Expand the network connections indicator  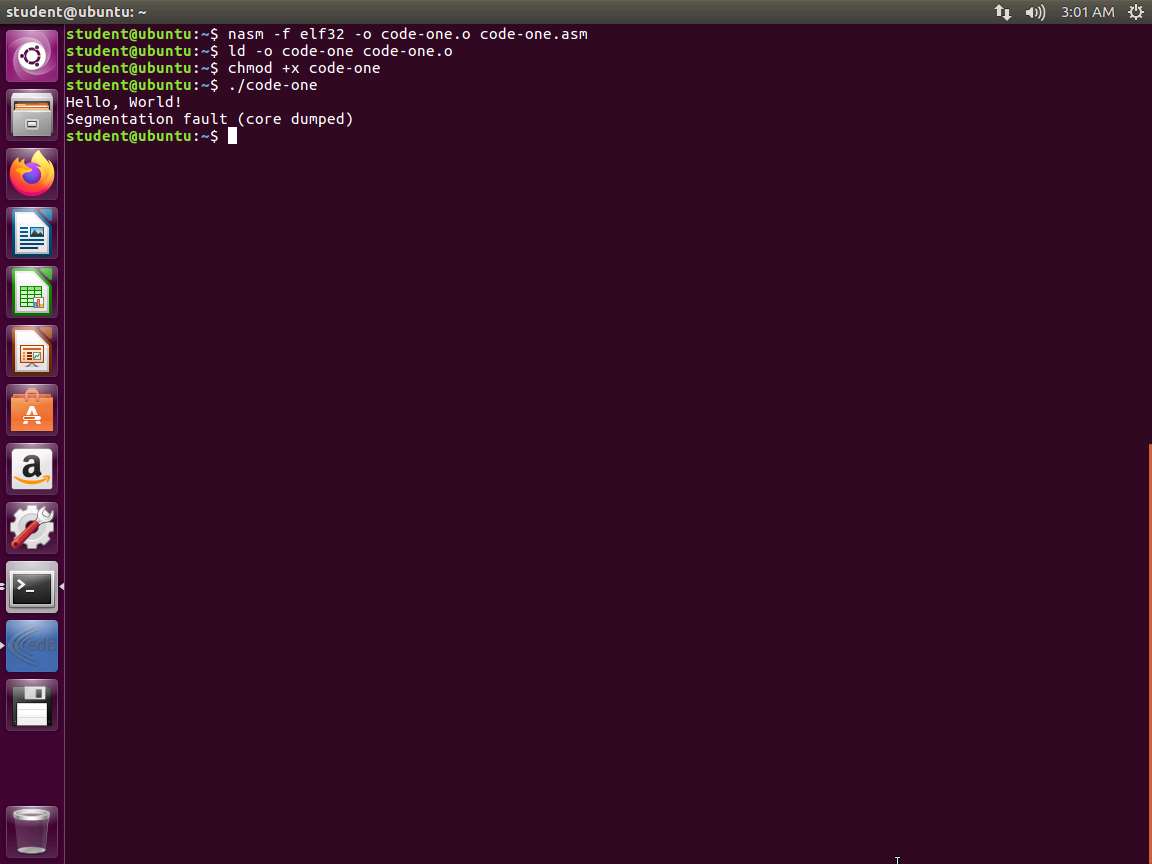(1002, 12)
